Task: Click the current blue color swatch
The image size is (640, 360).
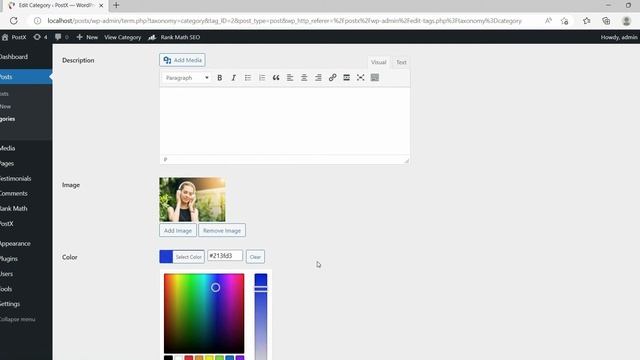Action: (x=166, y=257)
